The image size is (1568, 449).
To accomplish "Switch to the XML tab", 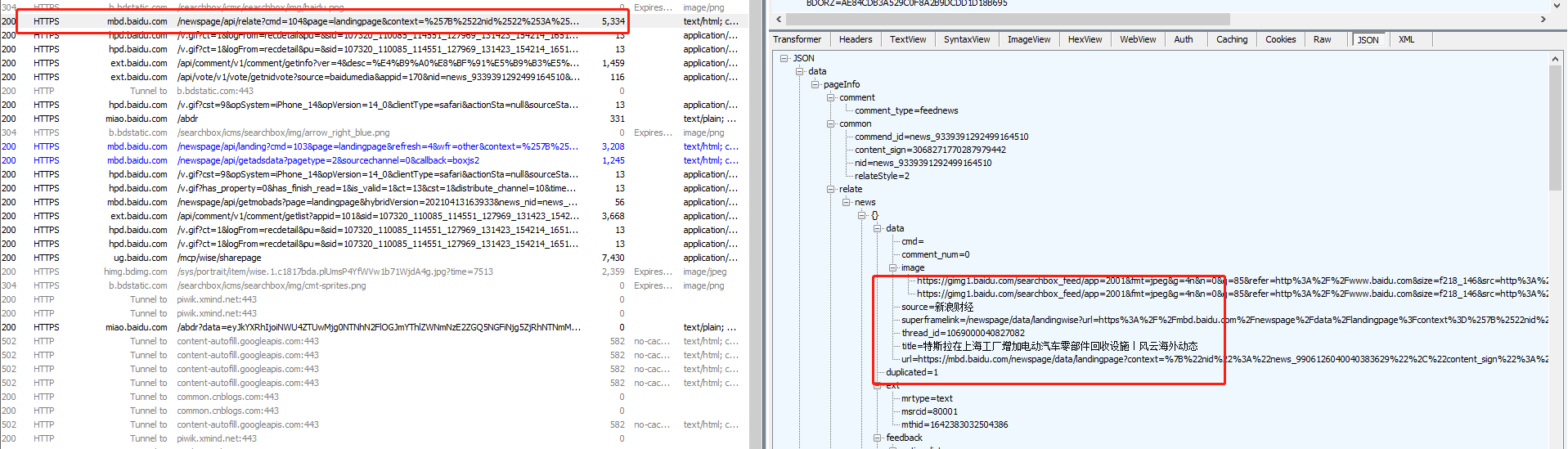I will pos(1406,39).
